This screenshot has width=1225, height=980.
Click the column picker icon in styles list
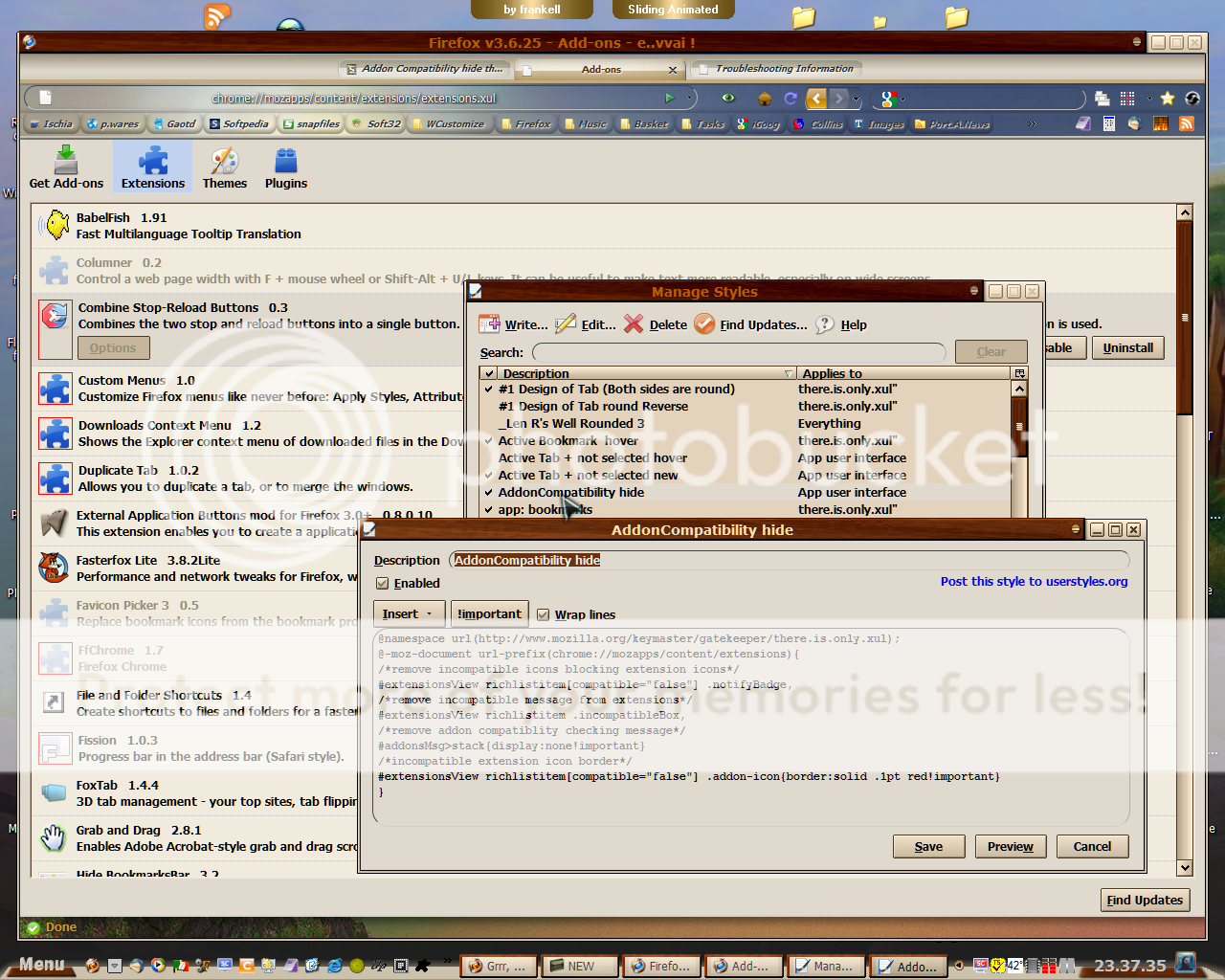(x=1019, y=373)
